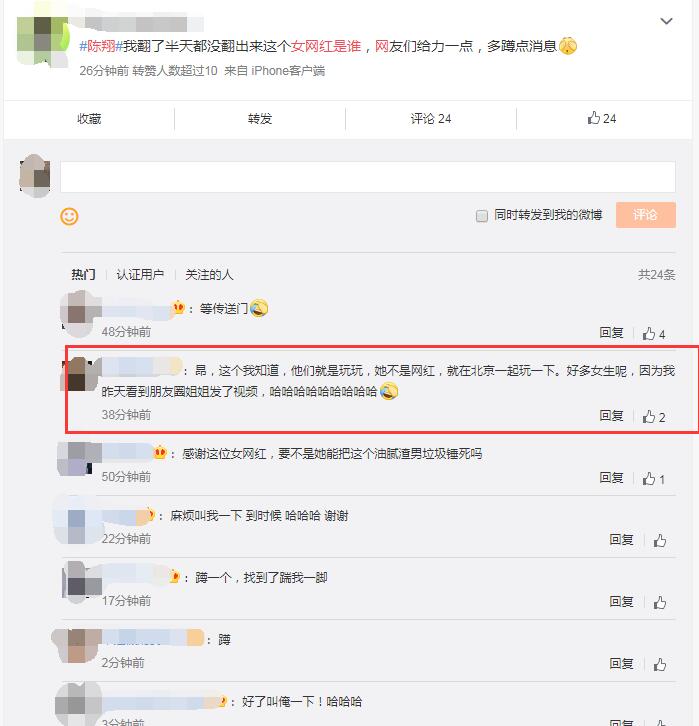The image size is (699, 726).
Task: Open the 评论 24 comments section
Action: (431, 119)
